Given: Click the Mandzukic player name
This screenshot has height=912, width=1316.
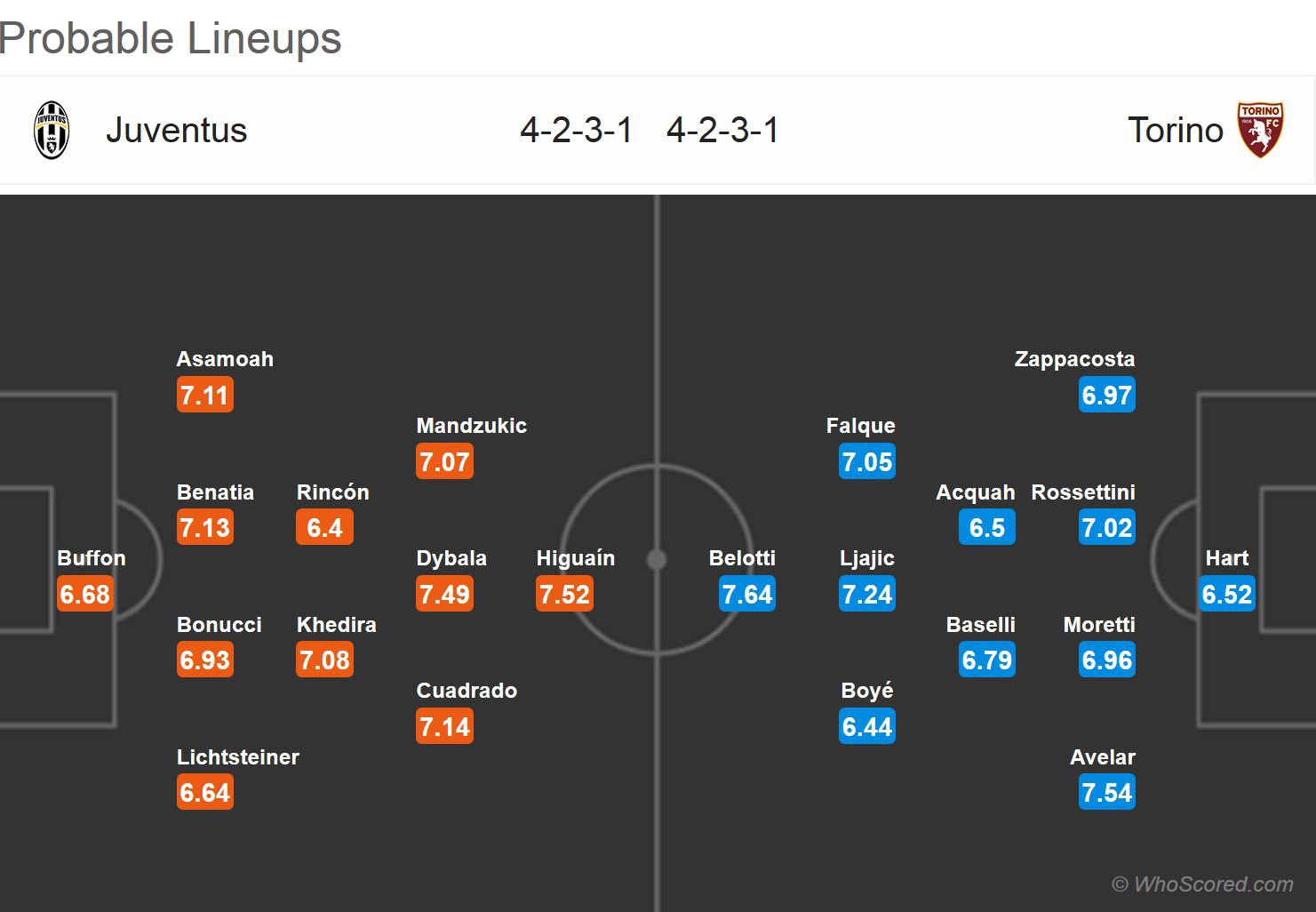Looking at the screenshot, I should (471, 426).
